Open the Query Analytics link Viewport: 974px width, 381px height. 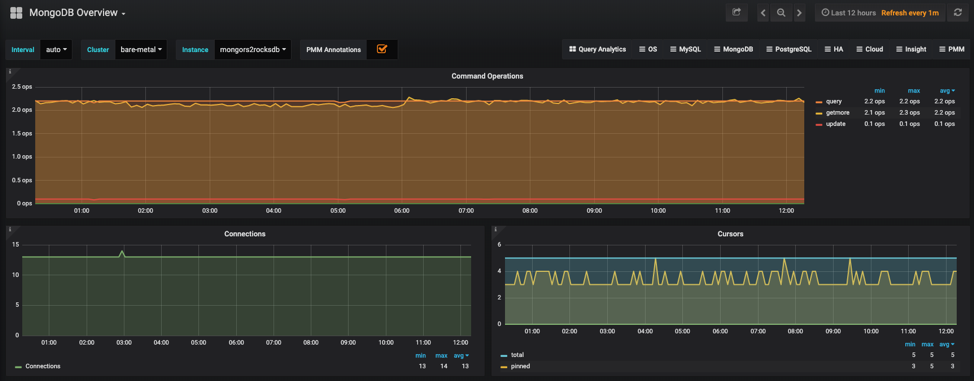pos(598,49)
